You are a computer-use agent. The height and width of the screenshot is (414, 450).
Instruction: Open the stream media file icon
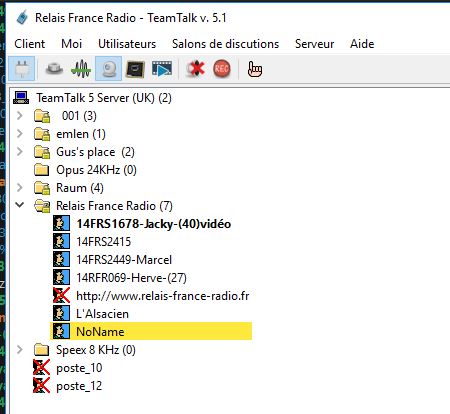[x=162, y=69]
